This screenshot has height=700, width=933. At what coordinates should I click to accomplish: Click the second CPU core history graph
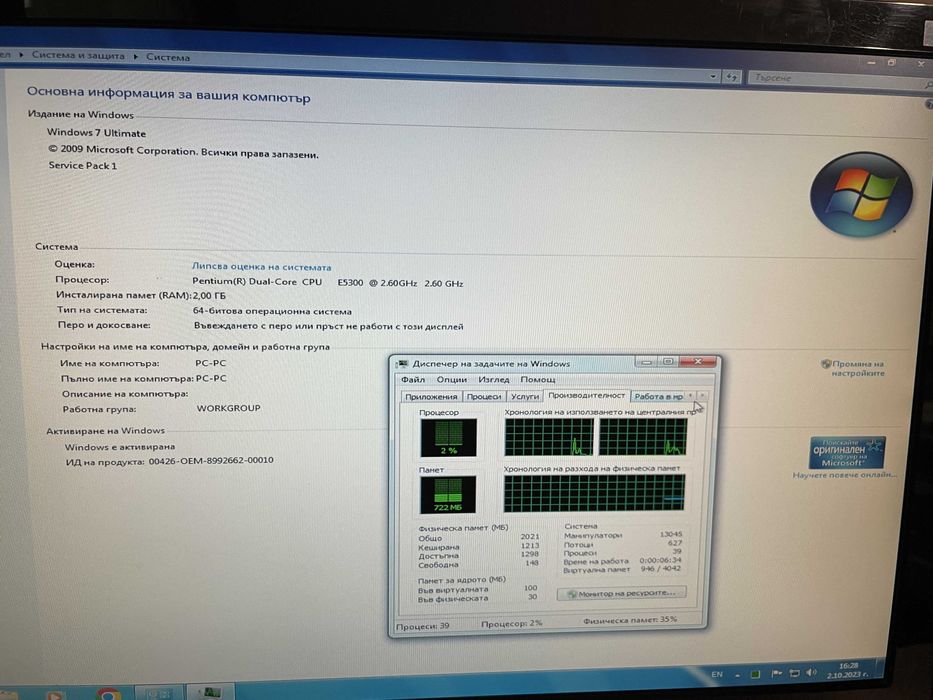[x=643, y=437]
